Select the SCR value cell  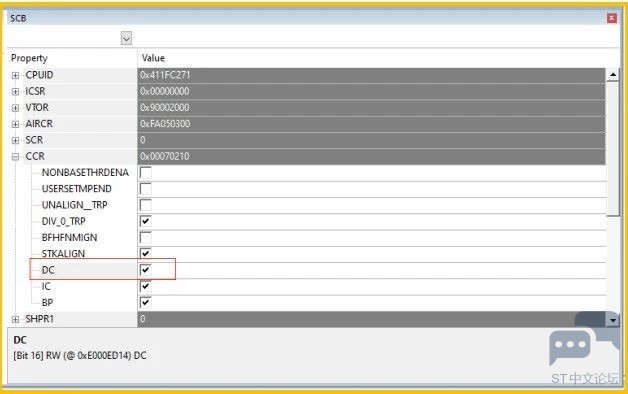371,140
